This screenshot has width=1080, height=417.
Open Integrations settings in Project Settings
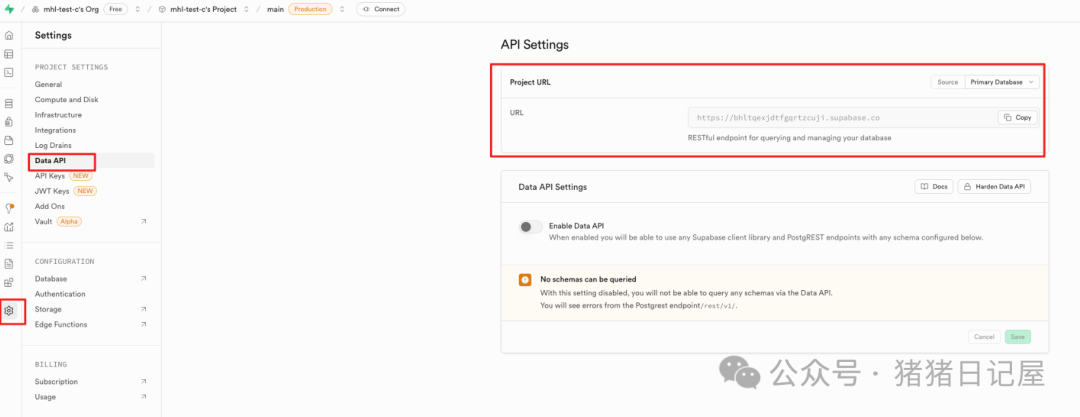[x=55, y=130]
